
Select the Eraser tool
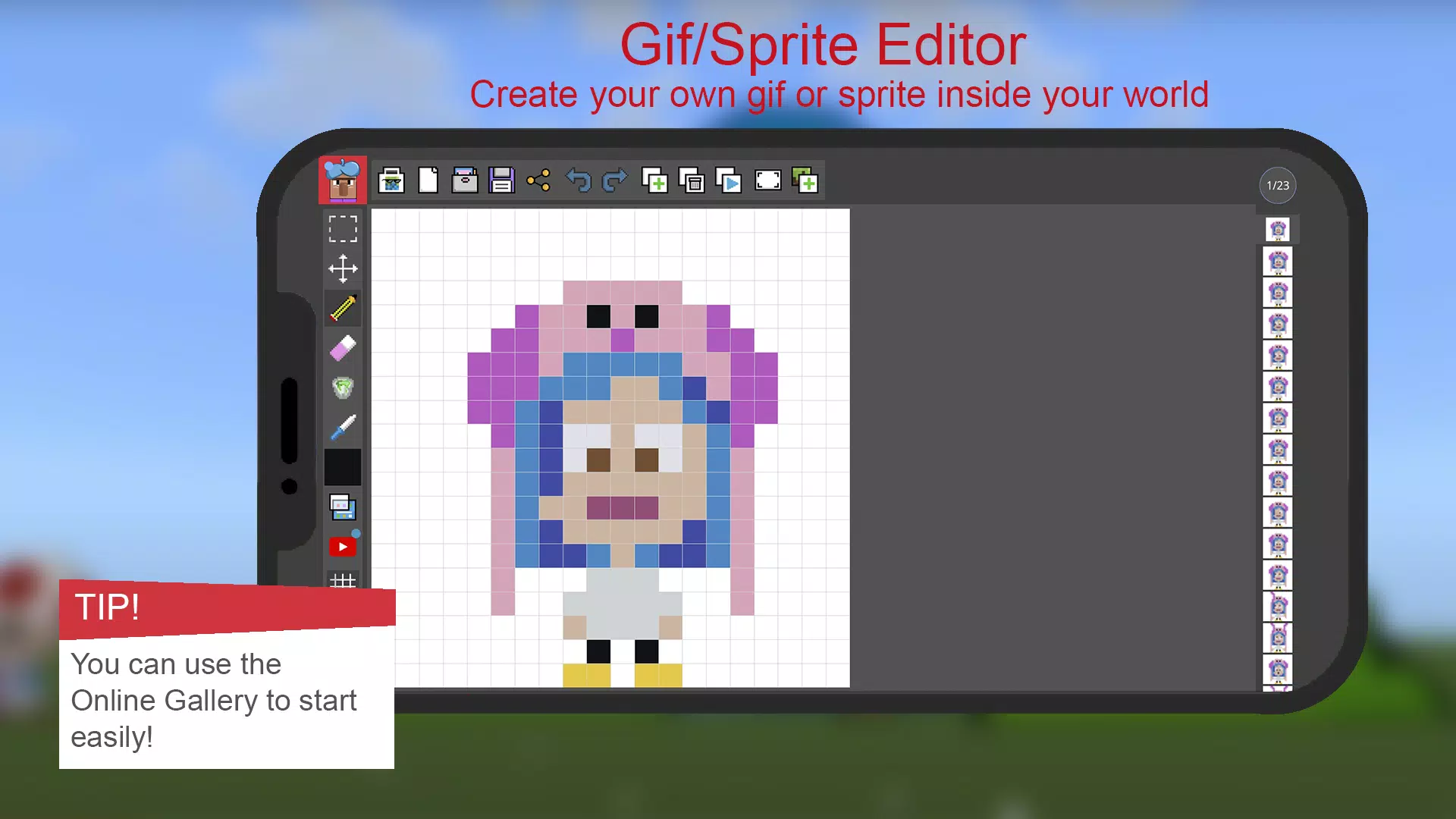[x=343, y=349]
